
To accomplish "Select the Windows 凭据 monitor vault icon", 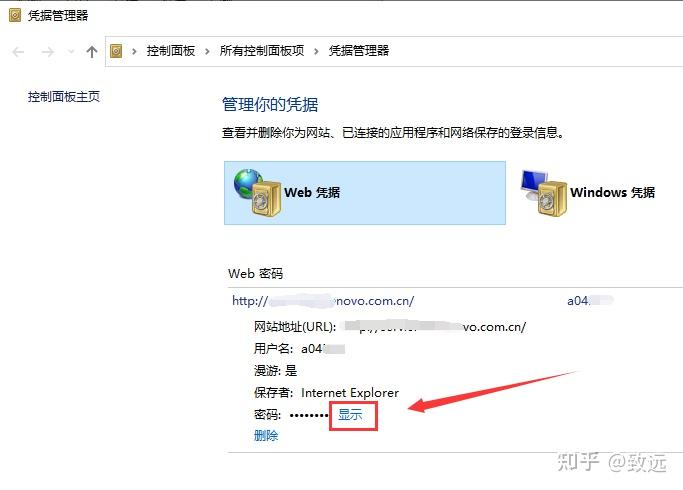I will [544, 193].
